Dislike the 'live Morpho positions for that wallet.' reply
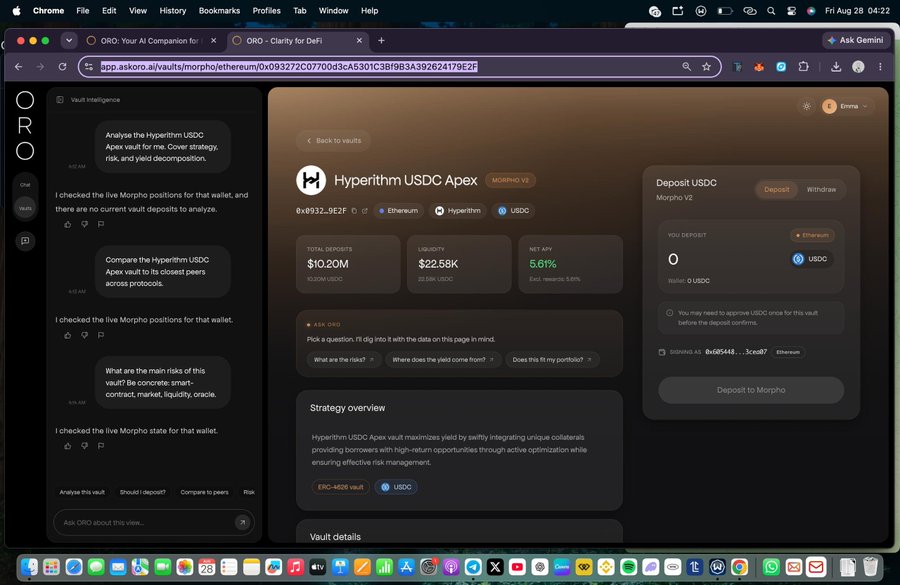The width and height of the screenshot is (900, 585). click(x=84, y=335)
